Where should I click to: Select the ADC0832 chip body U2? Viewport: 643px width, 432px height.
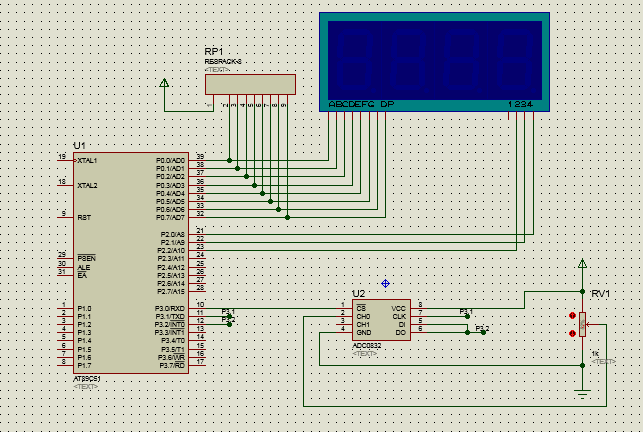click(381, 320)
